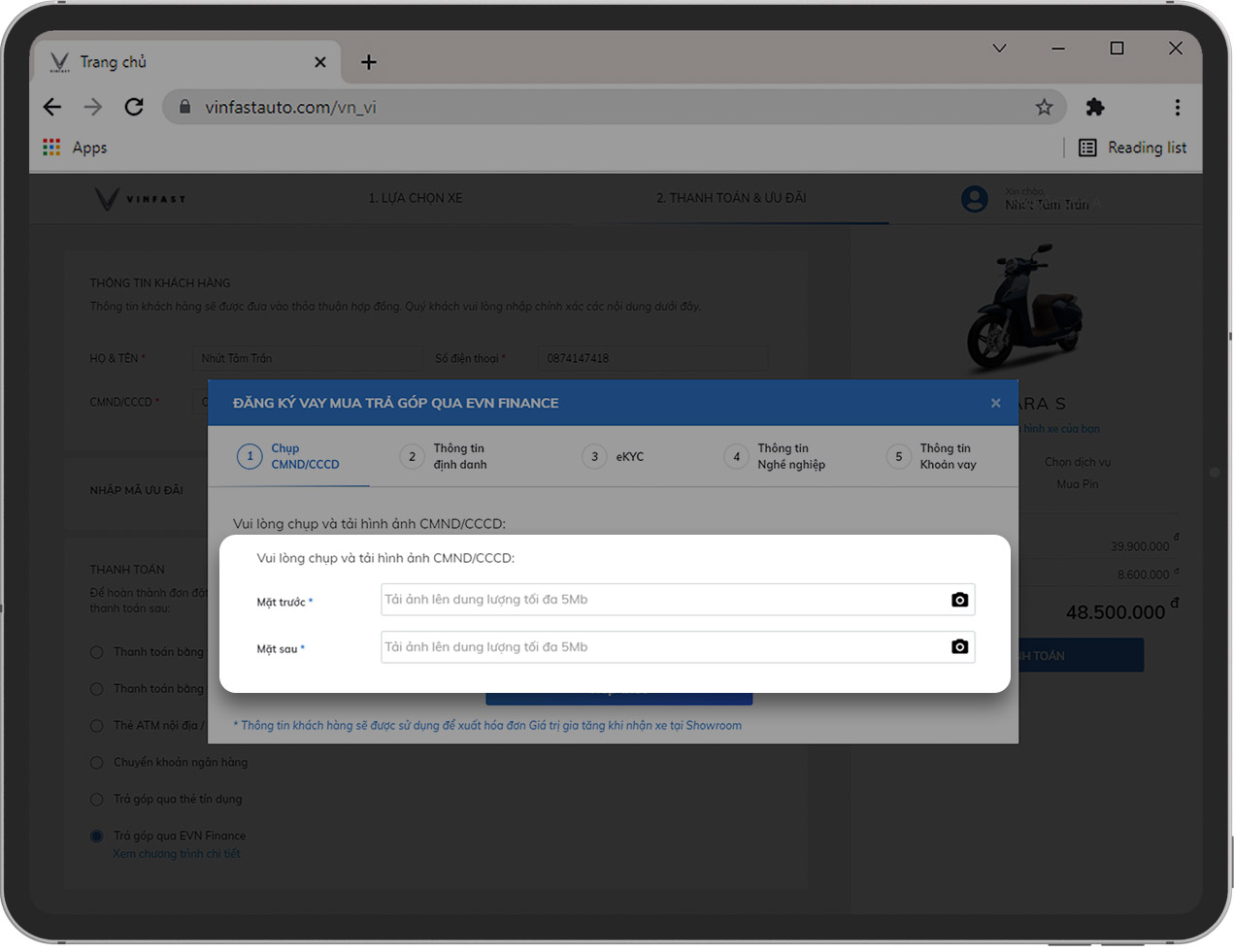Open the browser extensions puzzle icon

(x=1095, y=107)
